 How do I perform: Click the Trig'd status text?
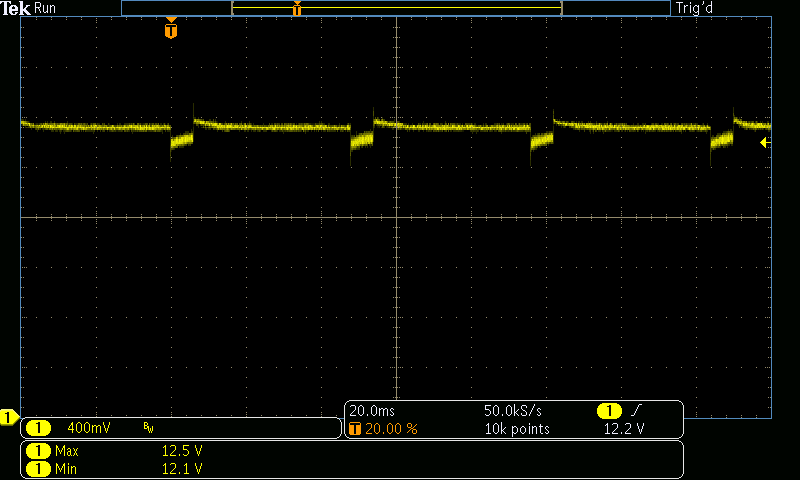click(694, 8)
